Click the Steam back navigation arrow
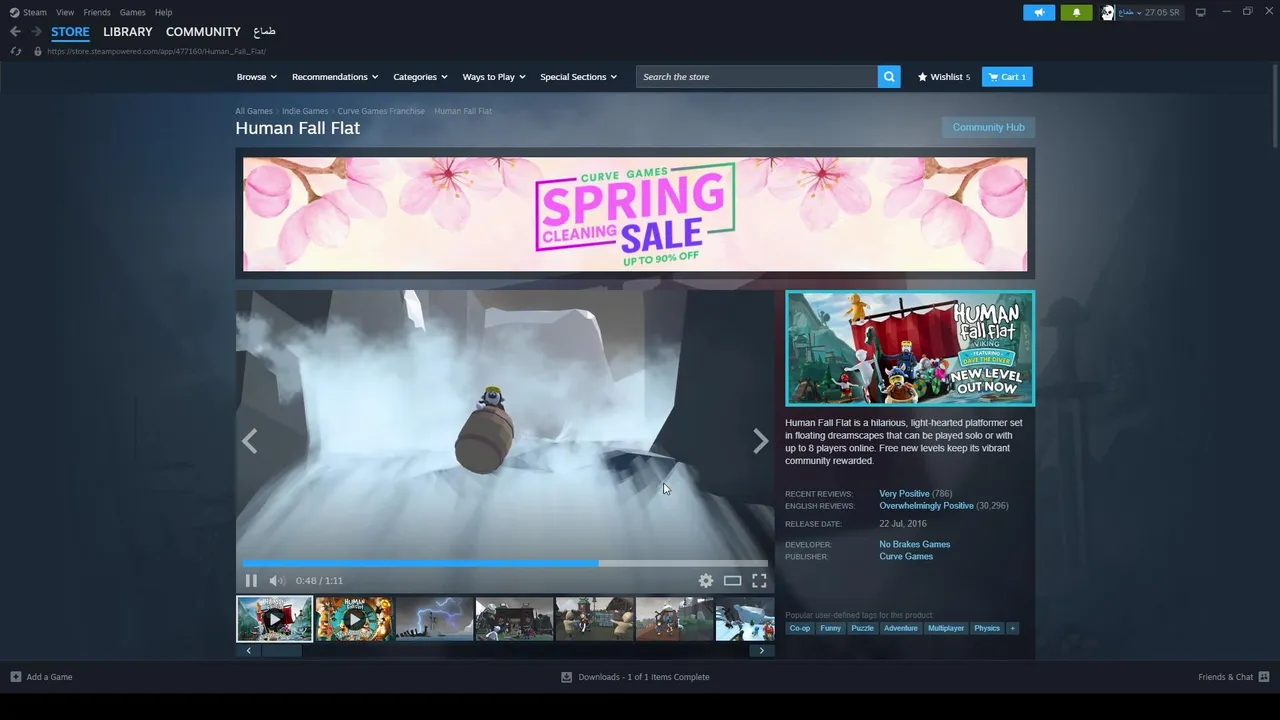 tap(15, 32)
